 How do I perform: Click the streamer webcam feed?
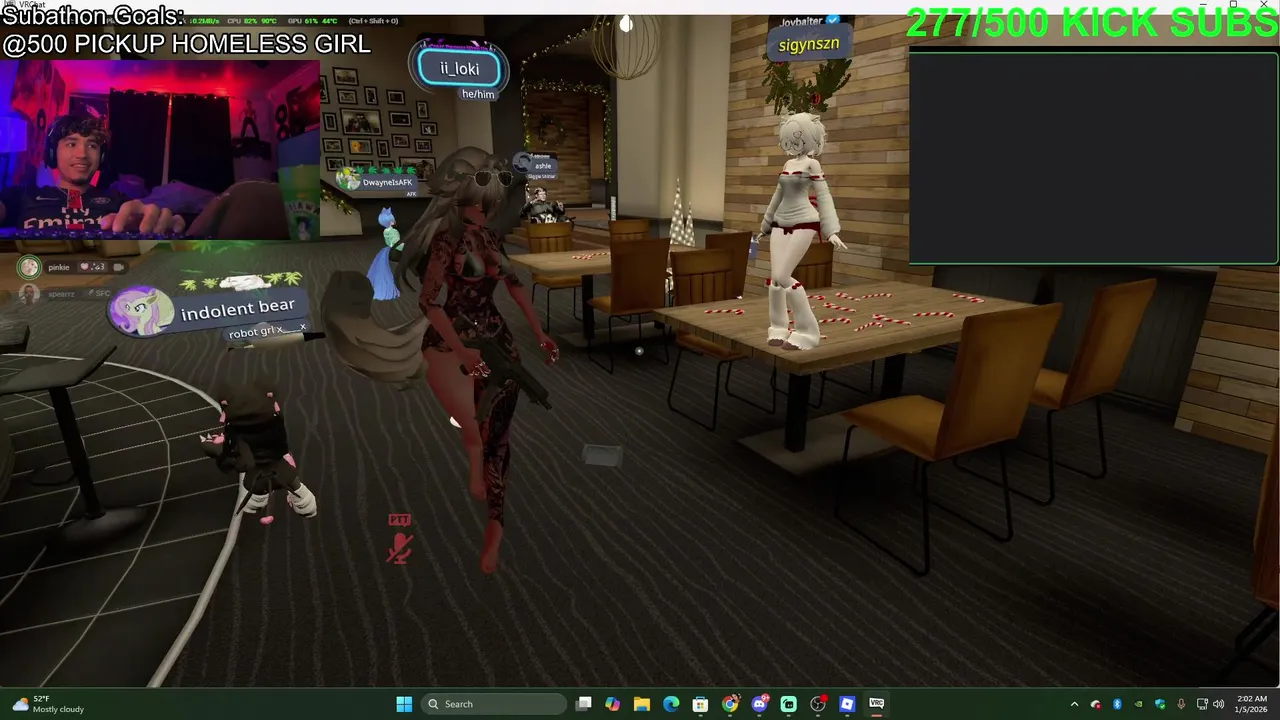point(160,149)
